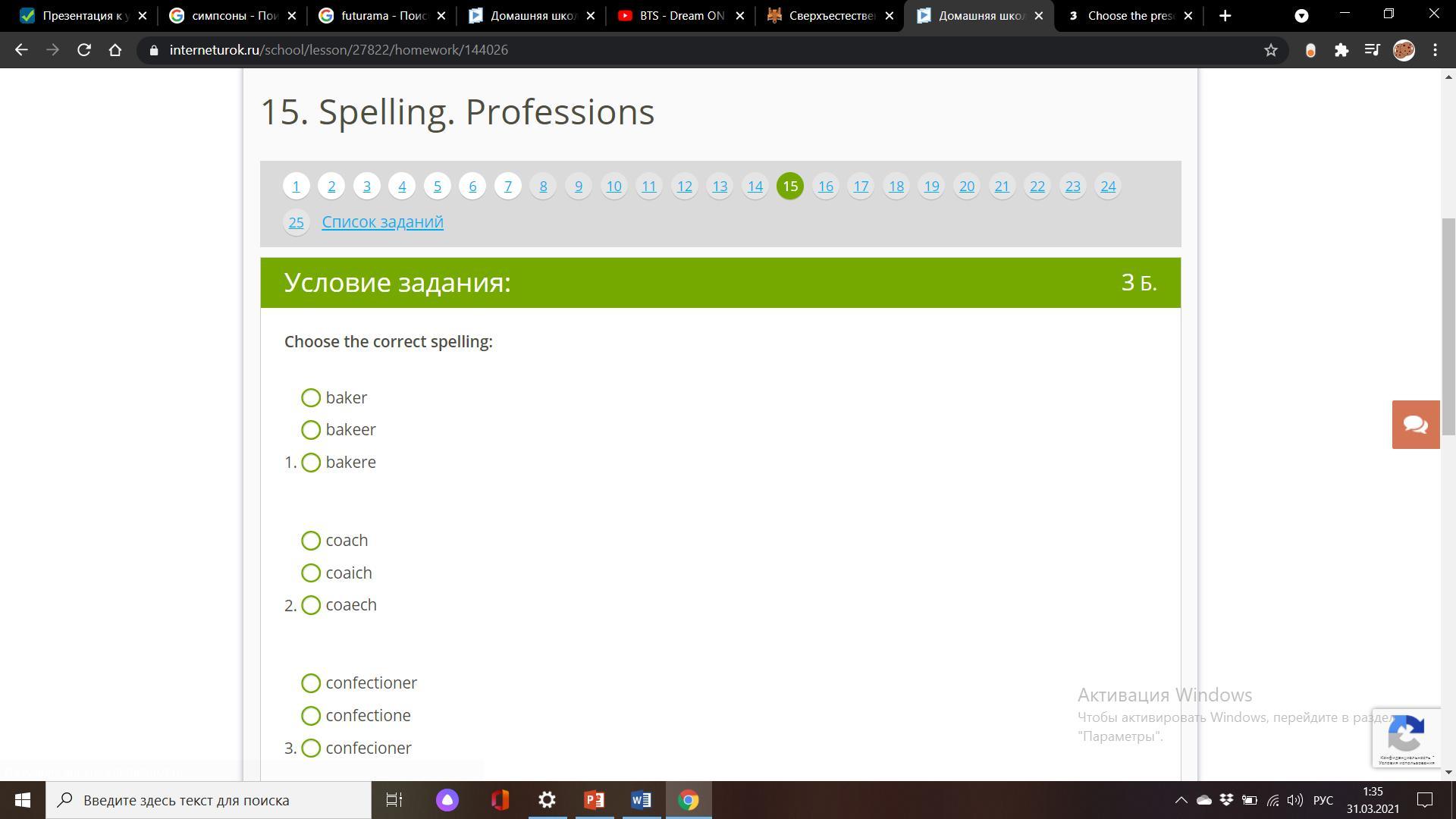Open the orange chat support widget
The image size is (1456, 819).
[x=1415, y=425]
